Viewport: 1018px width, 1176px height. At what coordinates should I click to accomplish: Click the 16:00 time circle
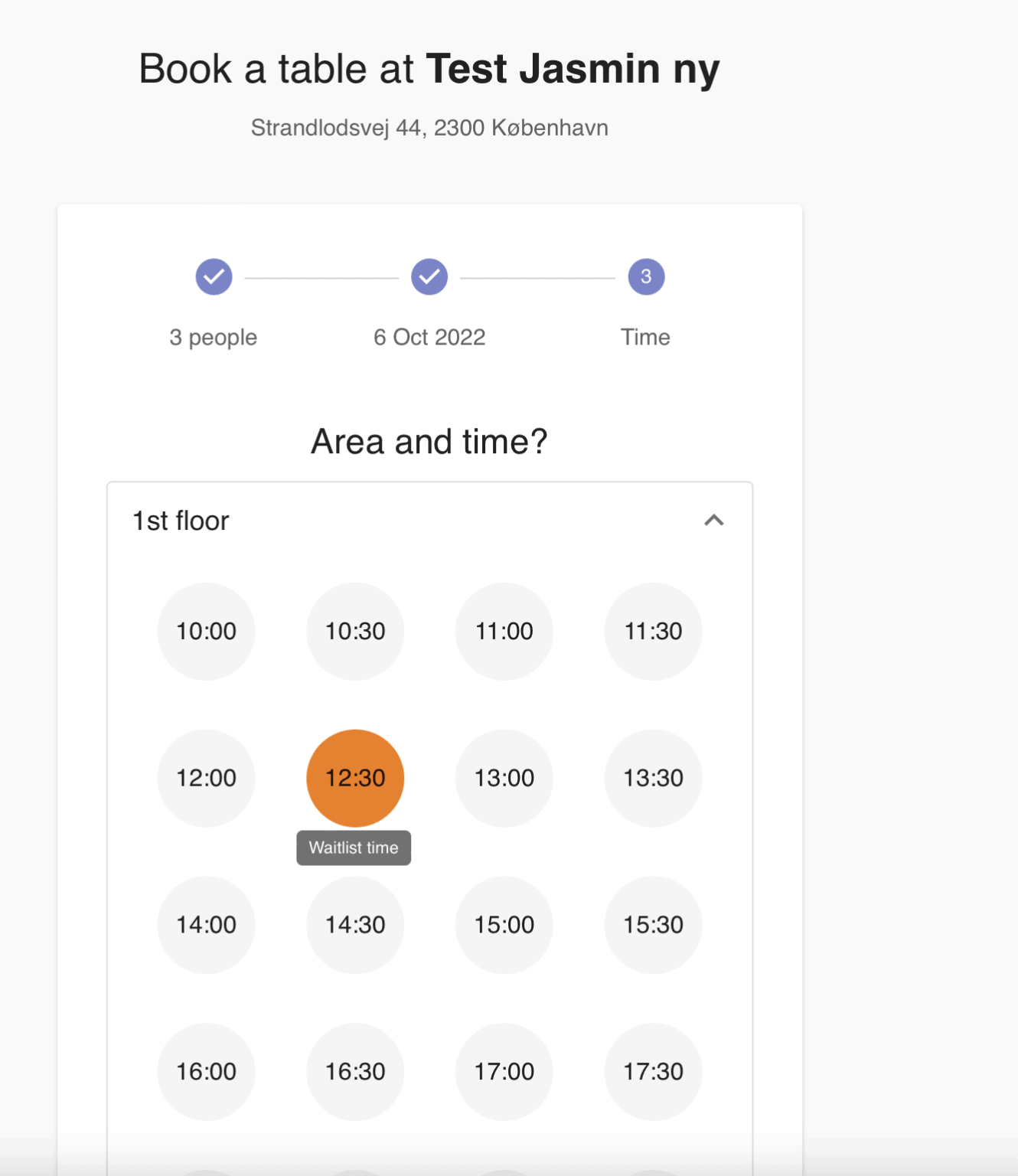[x=206, y=1071]
